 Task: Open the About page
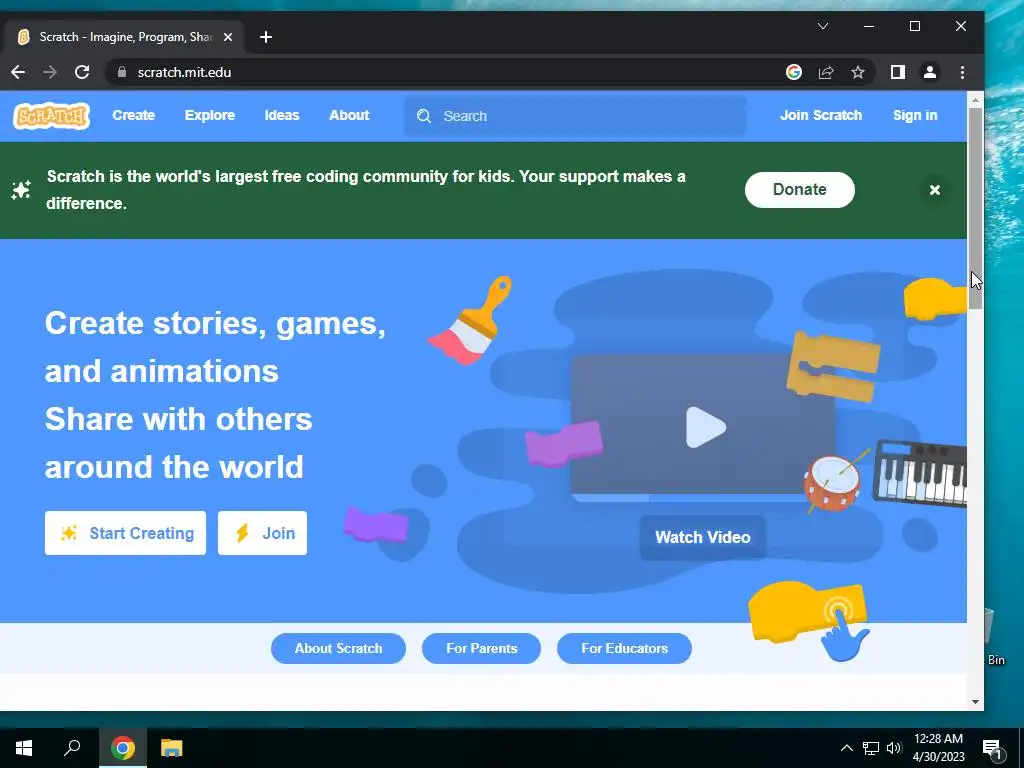[x=349, y=116]
